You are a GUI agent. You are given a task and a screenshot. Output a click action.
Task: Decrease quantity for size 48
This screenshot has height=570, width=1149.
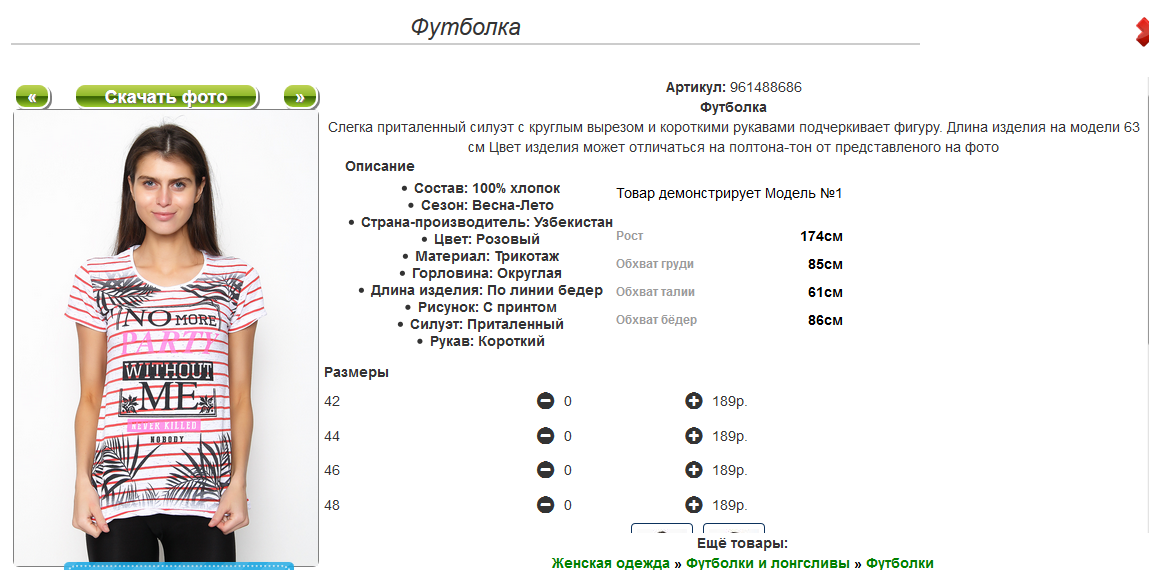[x=545, y=505]
